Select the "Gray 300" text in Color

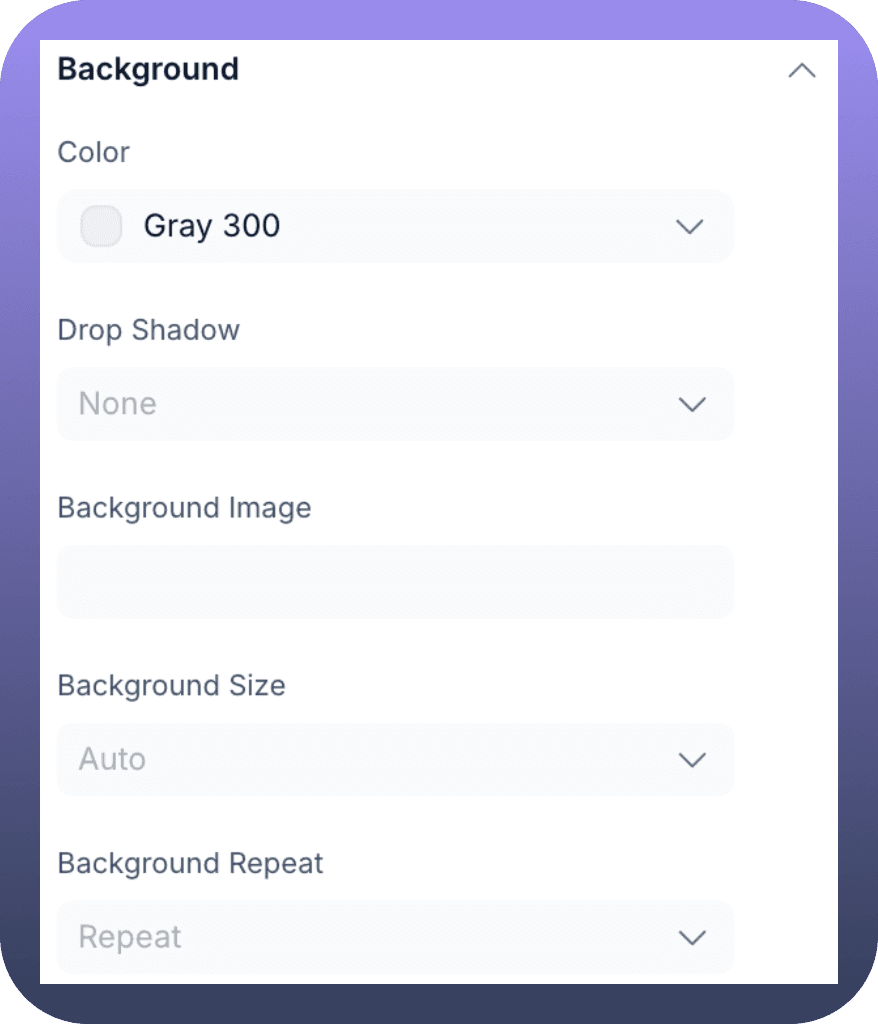[x=212, y=226]
